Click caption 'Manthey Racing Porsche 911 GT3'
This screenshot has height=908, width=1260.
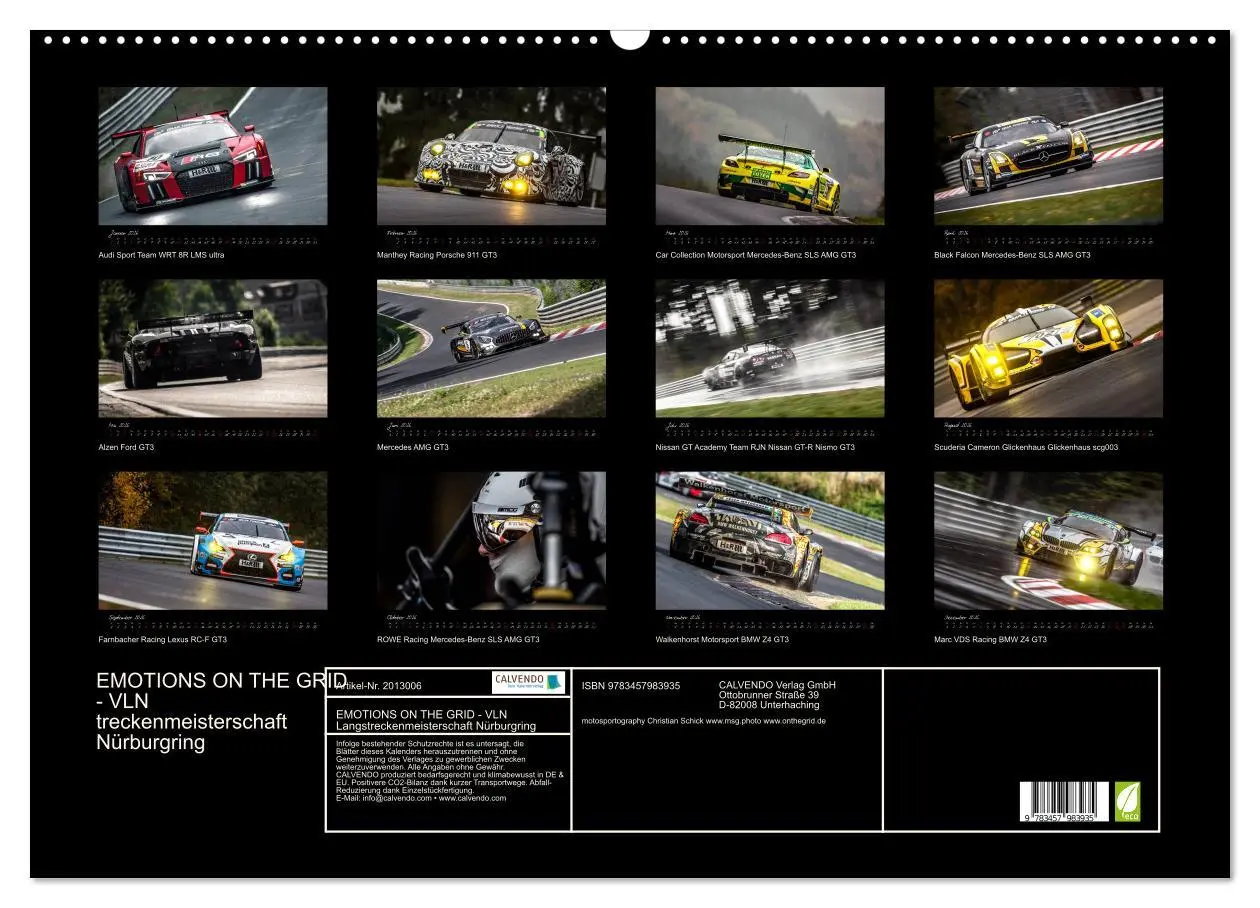(437, 255)
